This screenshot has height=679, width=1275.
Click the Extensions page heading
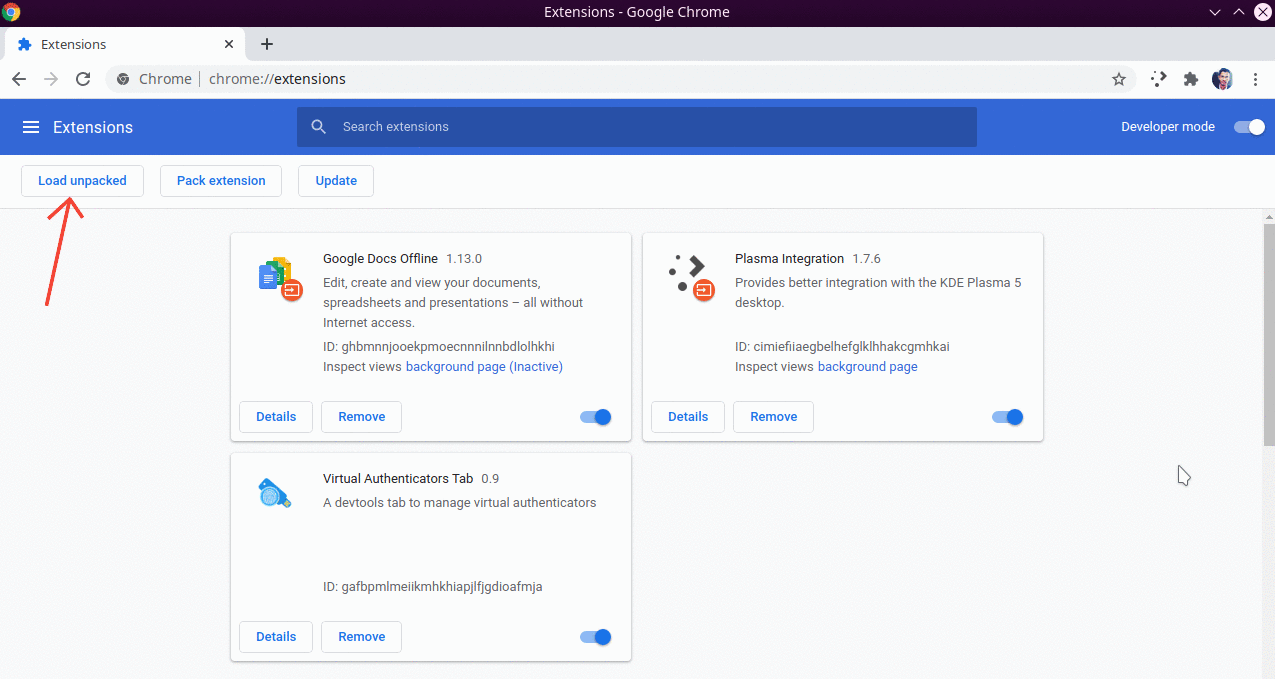coord(93,127)
